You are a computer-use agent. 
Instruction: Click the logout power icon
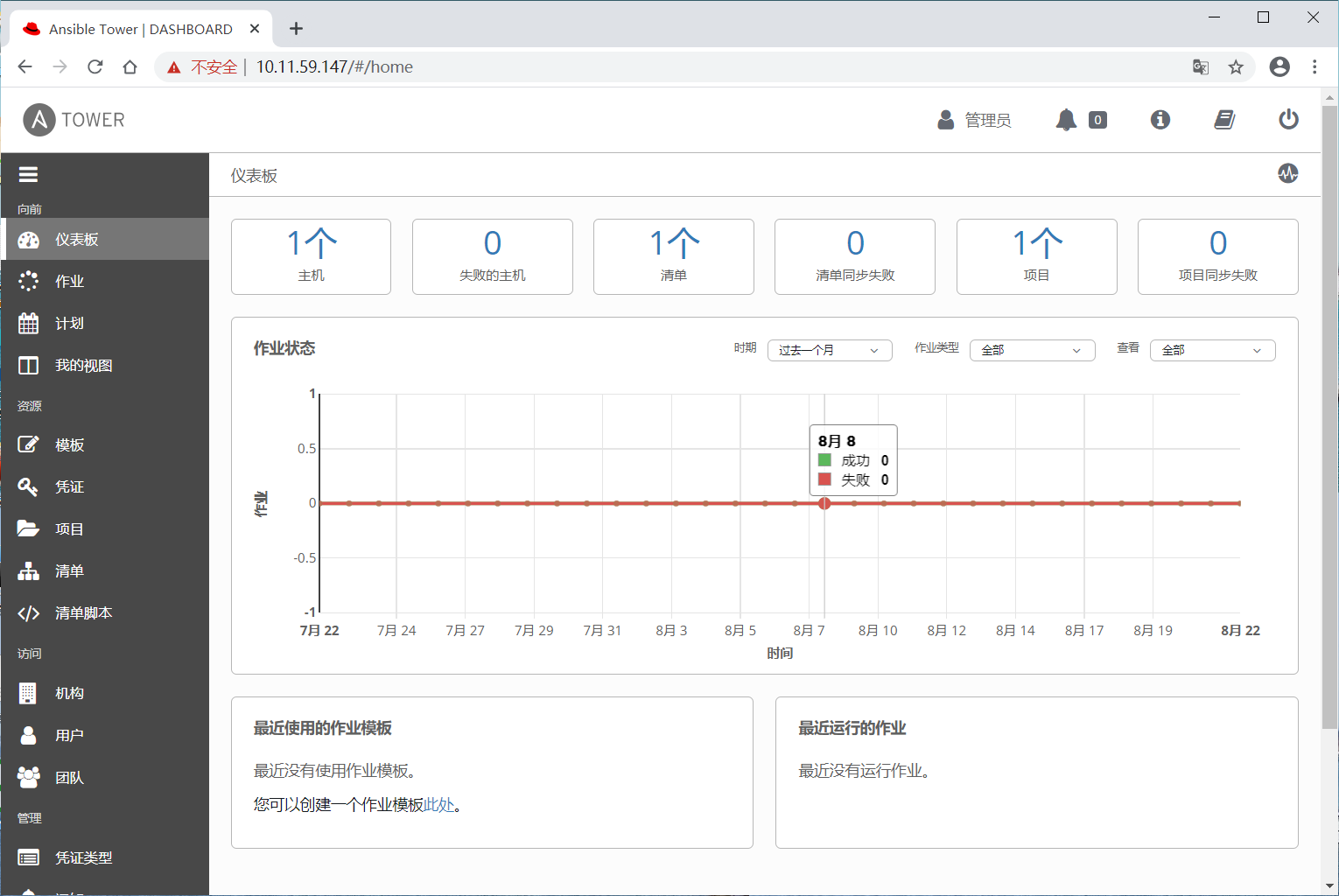1287,120
